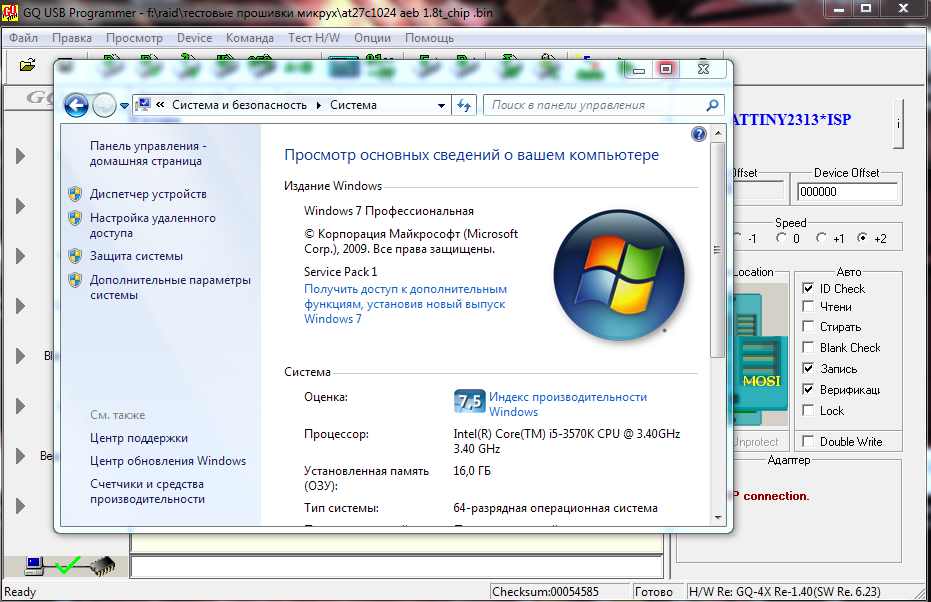The width and height of the screenshot is (931, 602).
Task: Click shield icon beside Защита системы
Action: (x=75, y=256)
